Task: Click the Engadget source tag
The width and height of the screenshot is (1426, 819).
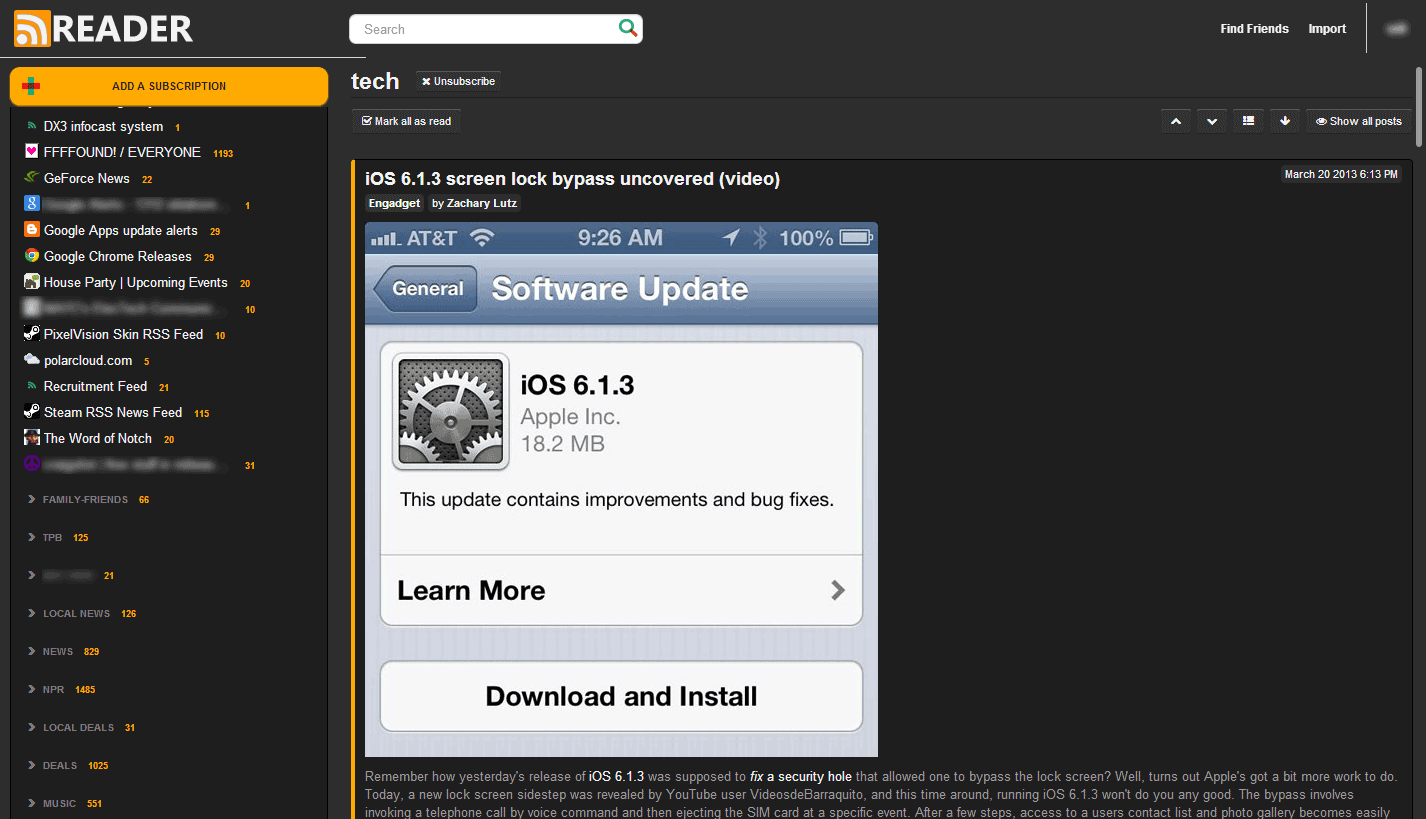Action: (x=394, y=203)
